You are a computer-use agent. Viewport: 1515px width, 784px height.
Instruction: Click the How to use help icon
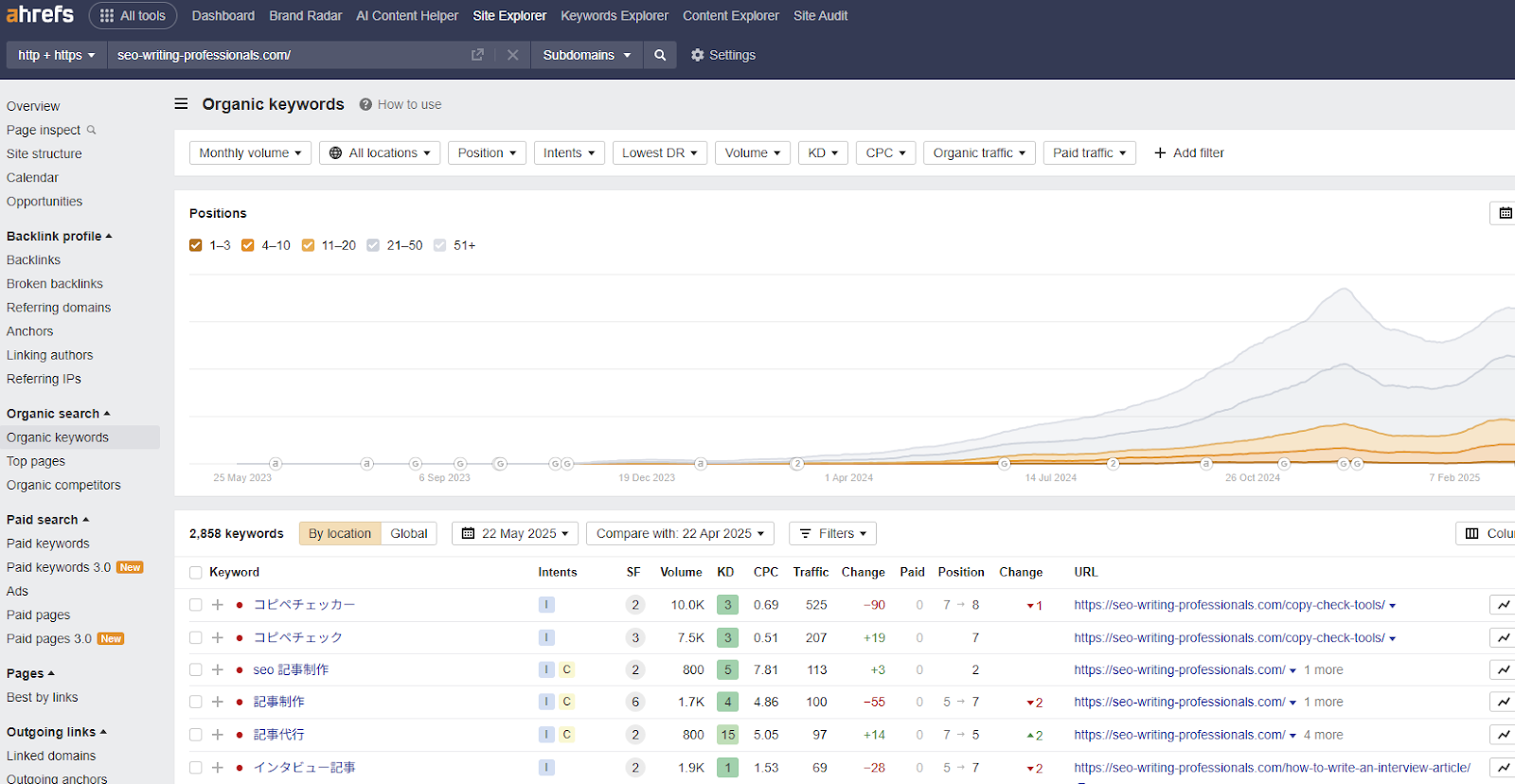[365, 104]
